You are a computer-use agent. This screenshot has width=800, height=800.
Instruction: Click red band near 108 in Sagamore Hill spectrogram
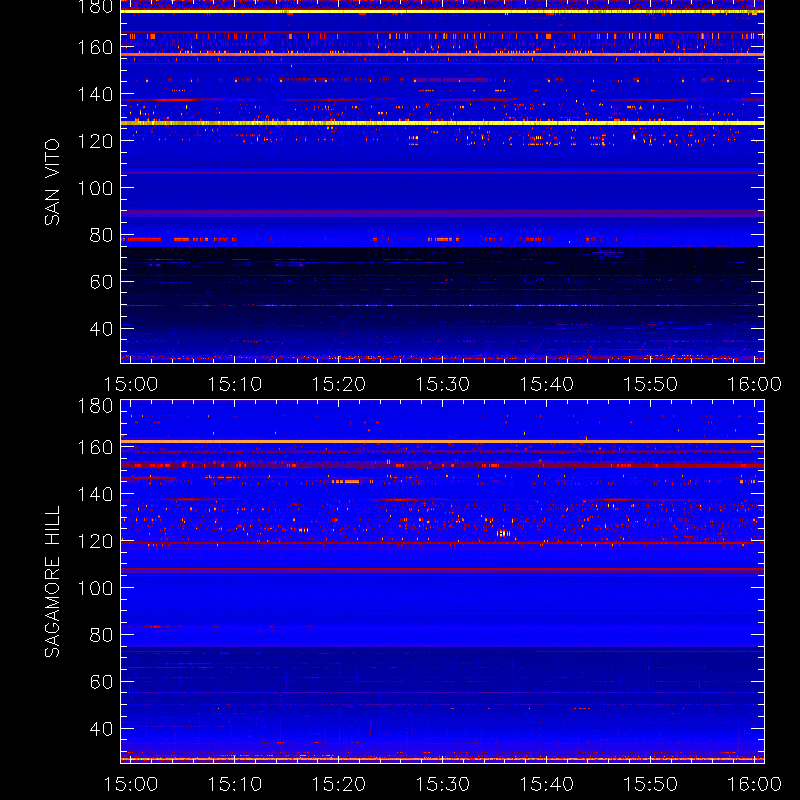pos(442,569)
